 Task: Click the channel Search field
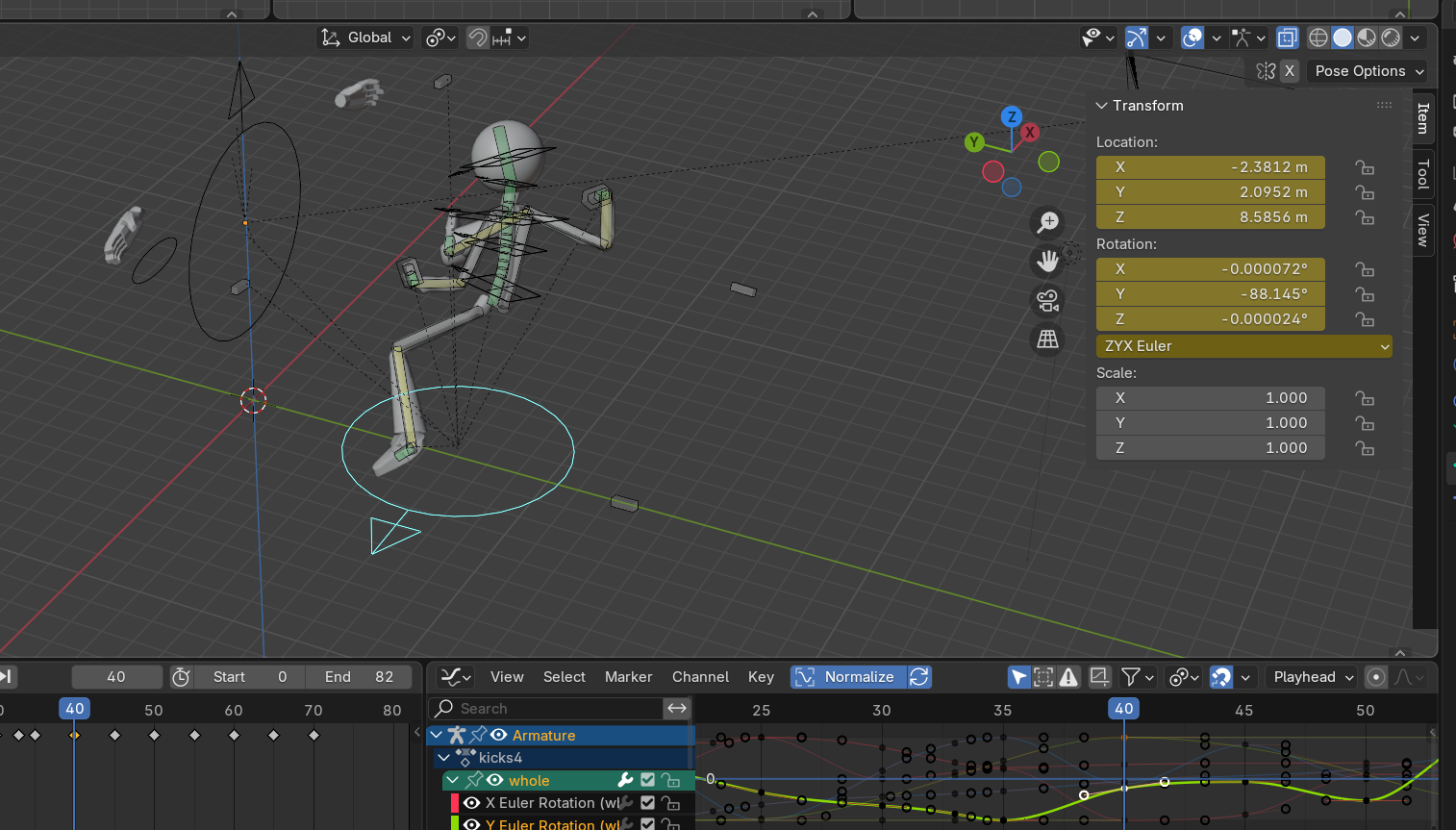(x=546, y=709)
